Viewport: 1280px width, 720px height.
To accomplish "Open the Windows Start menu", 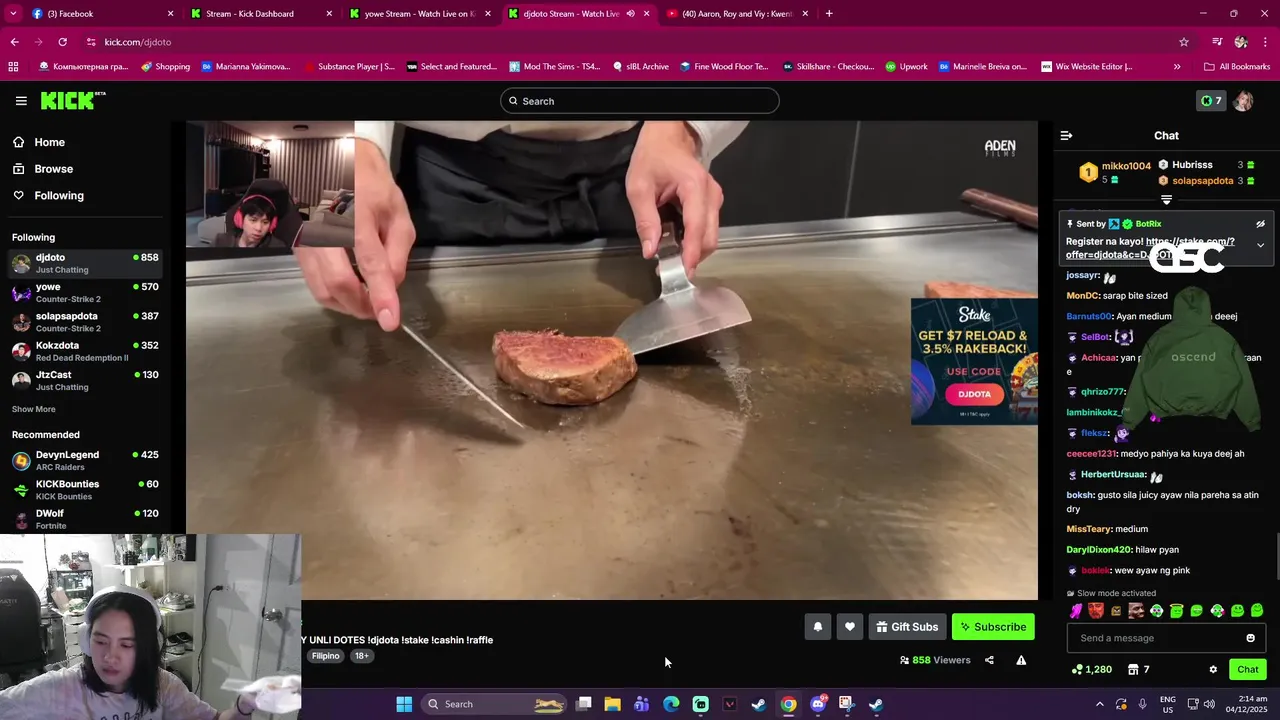I will click(404, 704).
